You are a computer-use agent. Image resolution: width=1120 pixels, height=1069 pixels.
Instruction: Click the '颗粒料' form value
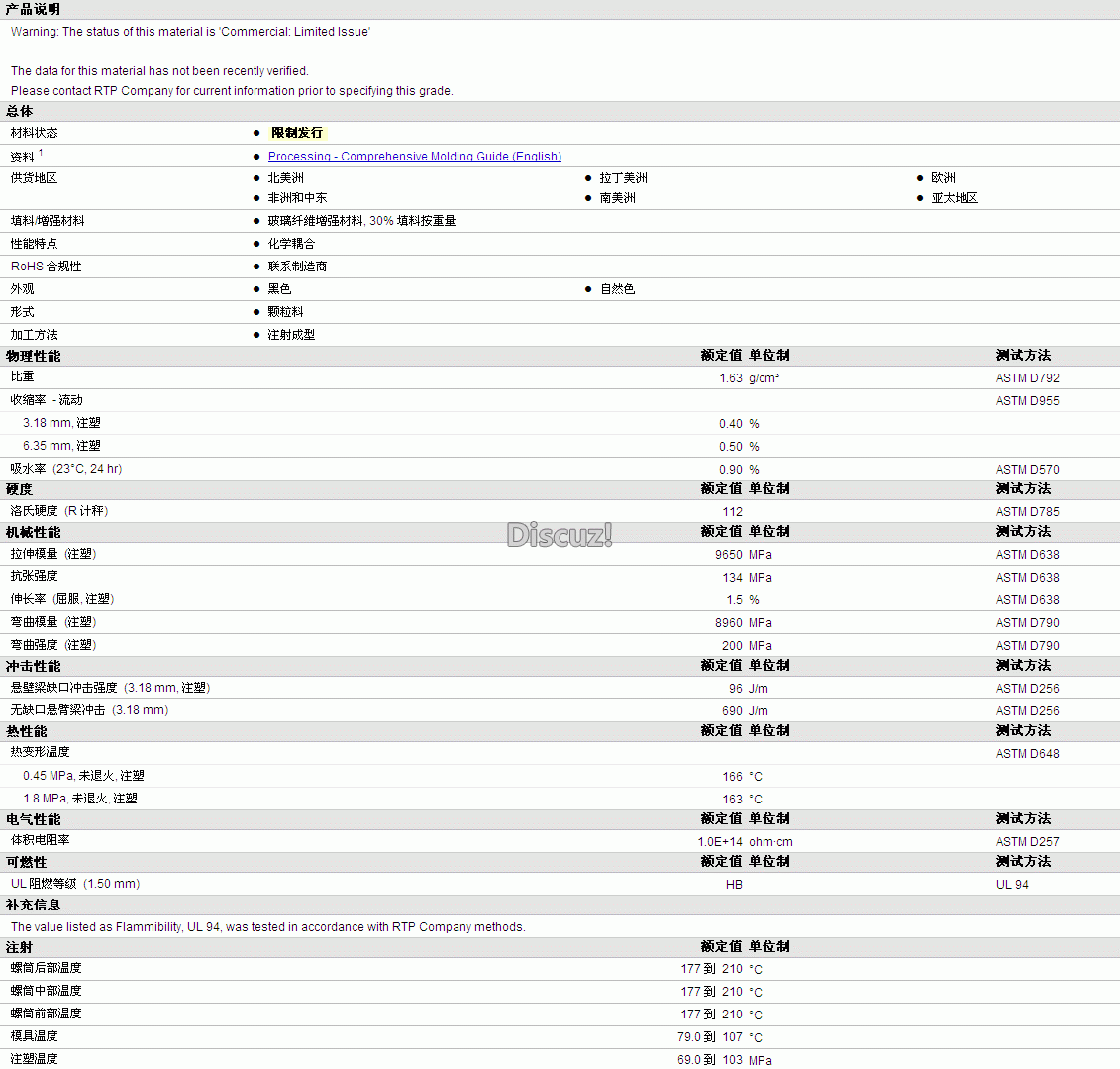[286, 313]
